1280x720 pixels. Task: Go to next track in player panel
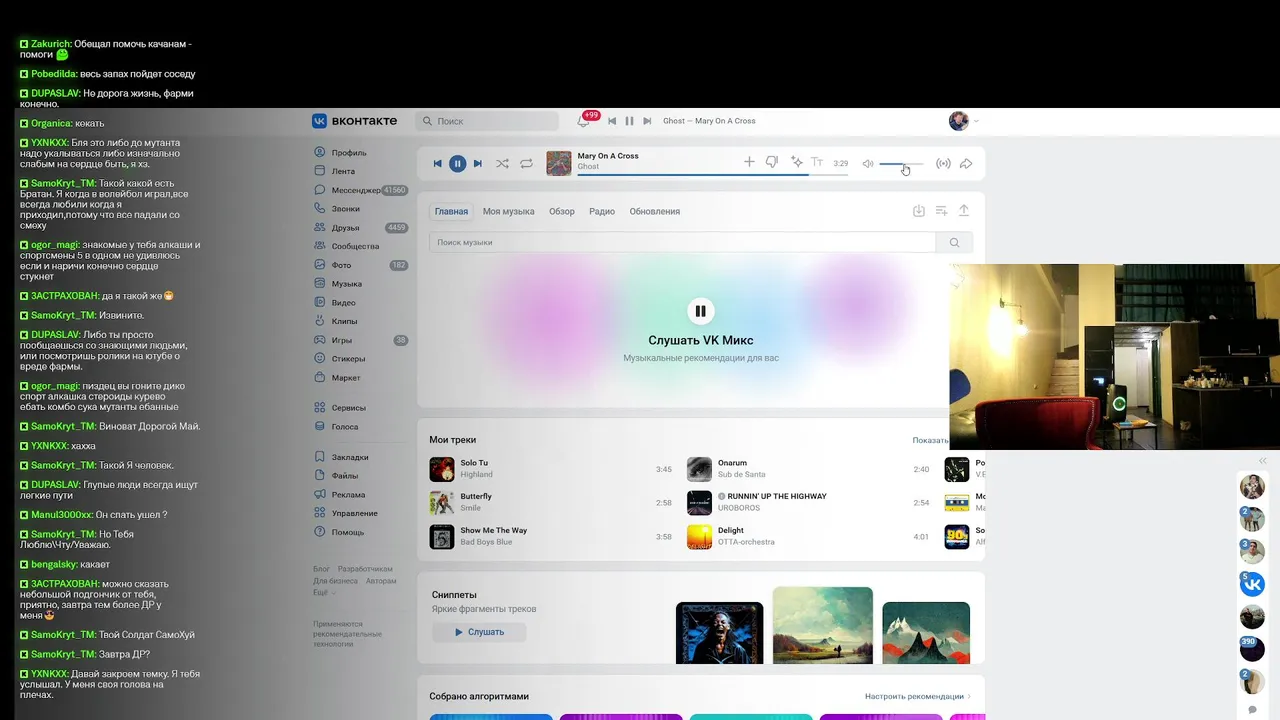(478, 163)
